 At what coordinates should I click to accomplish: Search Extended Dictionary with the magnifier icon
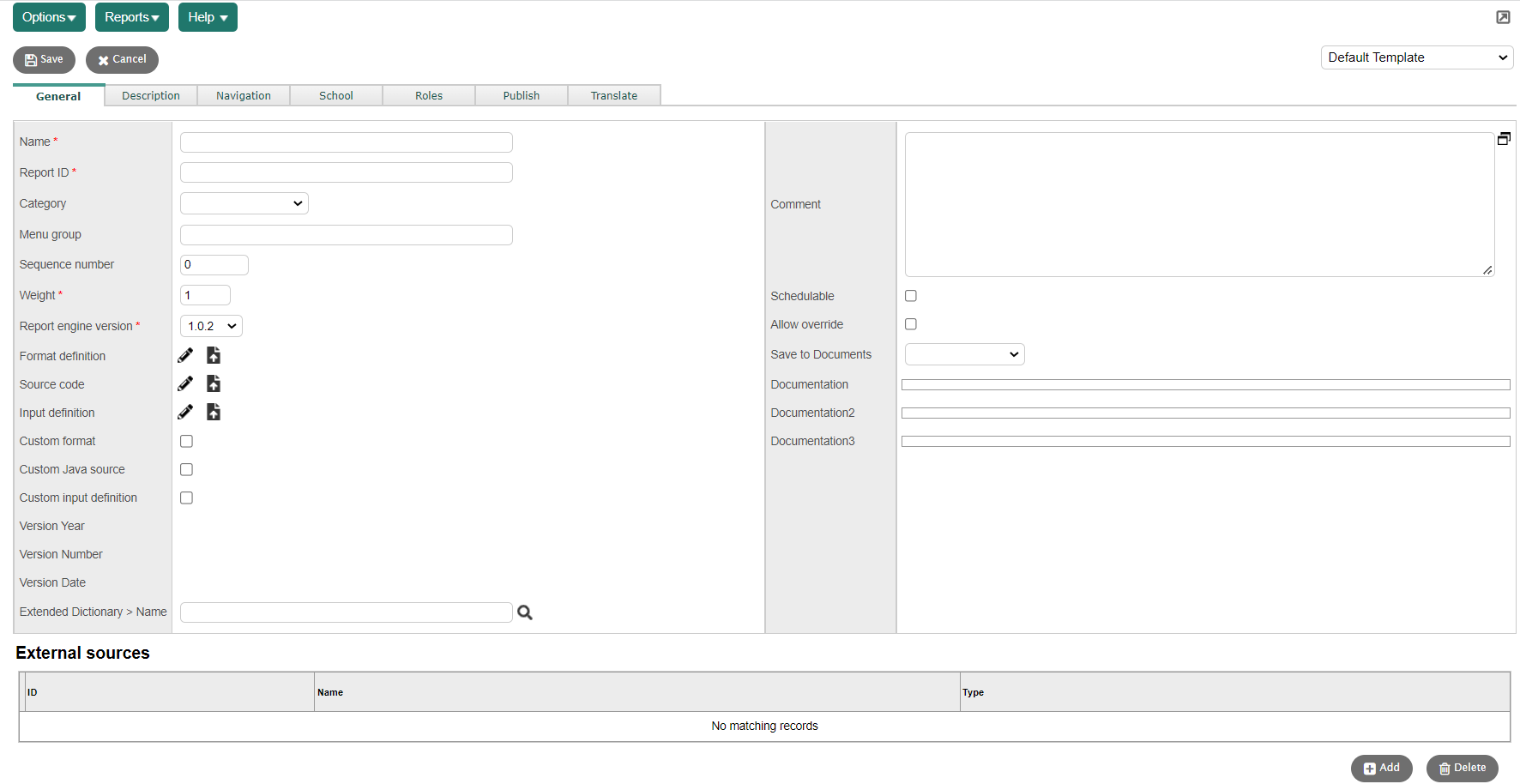(x=525, y=612)
